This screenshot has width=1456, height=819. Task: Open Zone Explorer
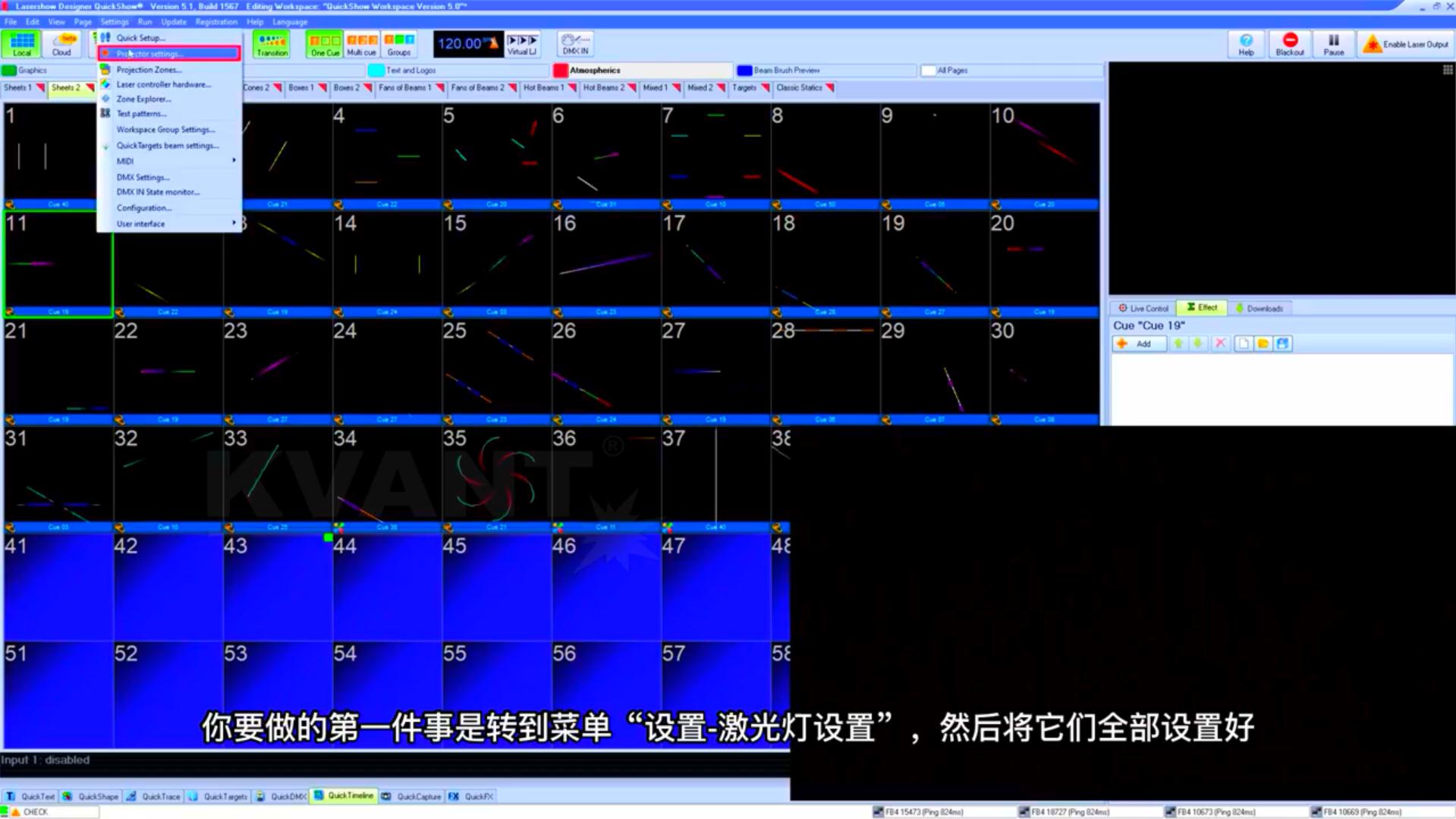click(169, 99)
